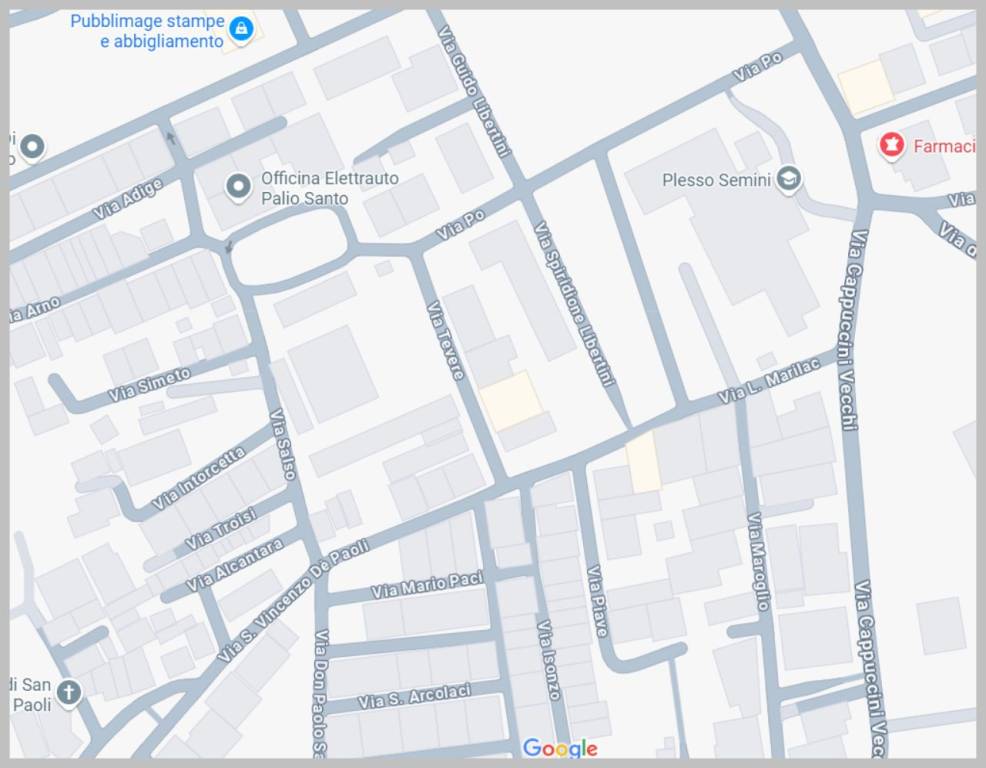Click the Via L. Marilac road label
Screen dimensions: 986x768
768,382
